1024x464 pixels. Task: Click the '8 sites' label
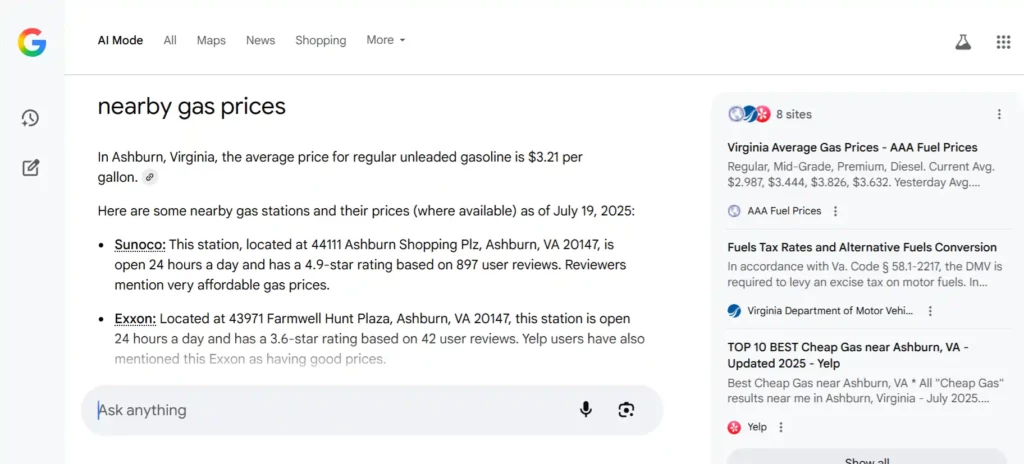click(794, 114)
